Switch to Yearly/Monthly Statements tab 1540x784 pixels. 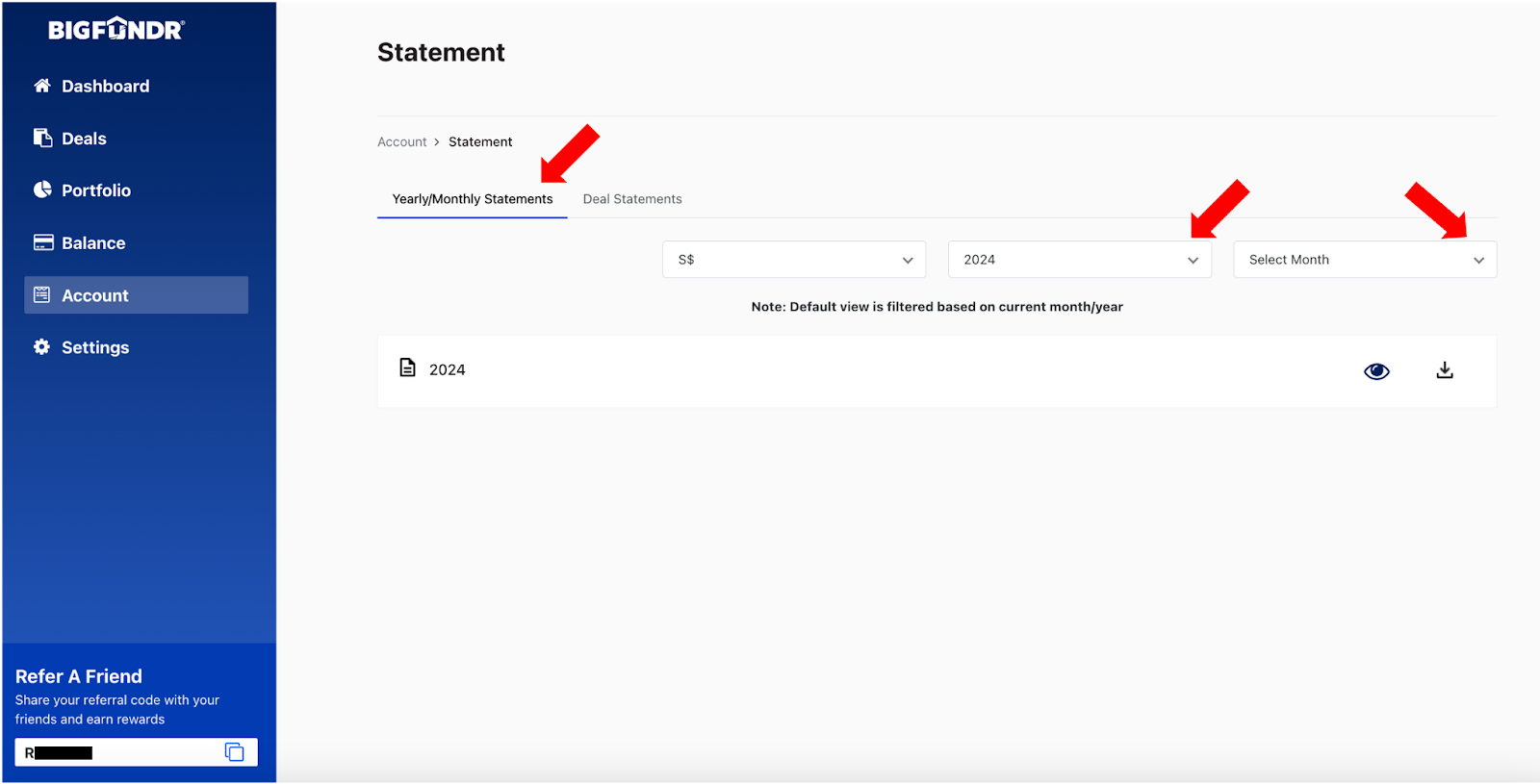pos(473,199)
